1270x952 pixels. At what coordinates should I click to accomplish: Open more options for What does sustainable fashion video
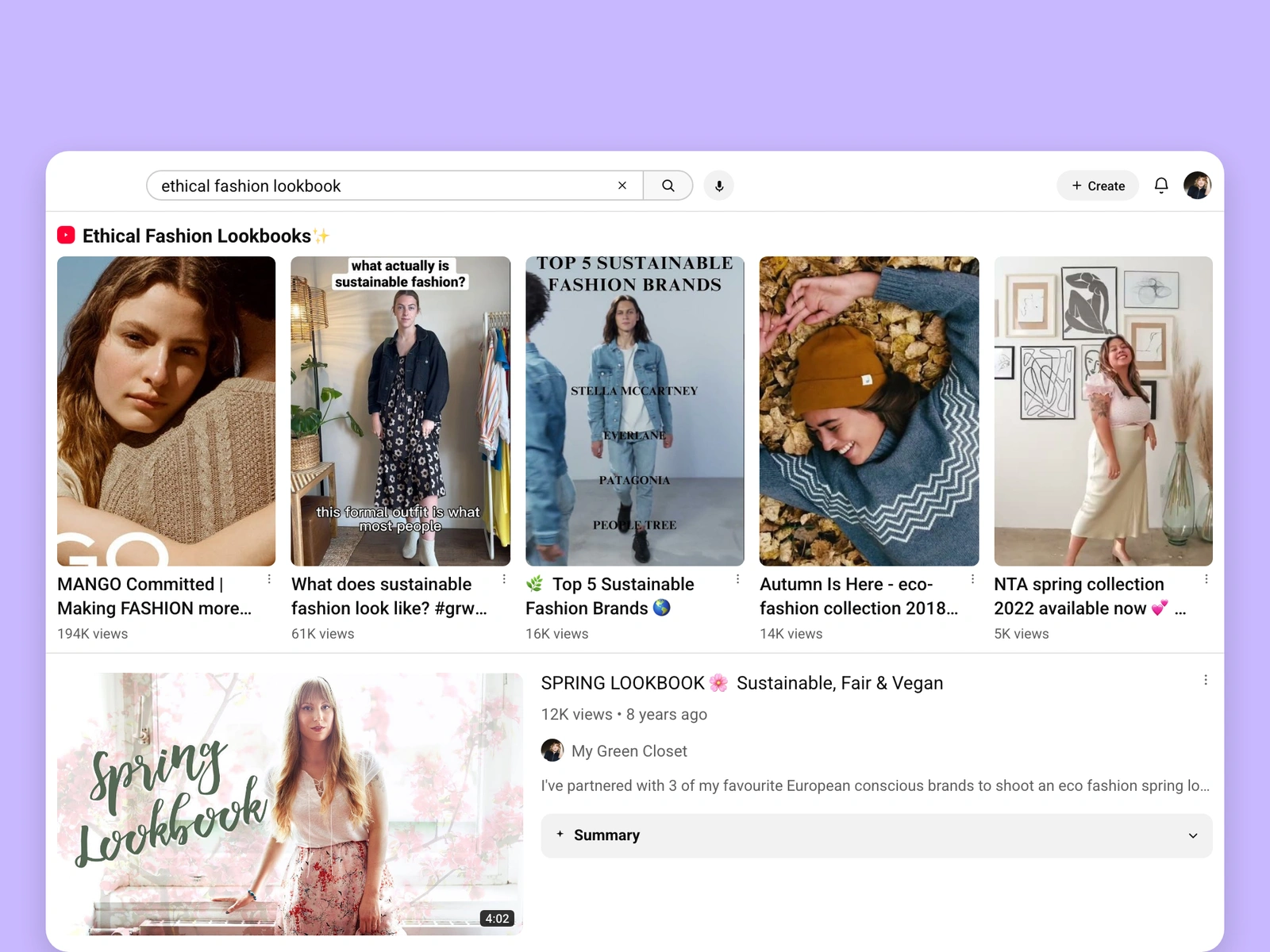pos(504,579)
